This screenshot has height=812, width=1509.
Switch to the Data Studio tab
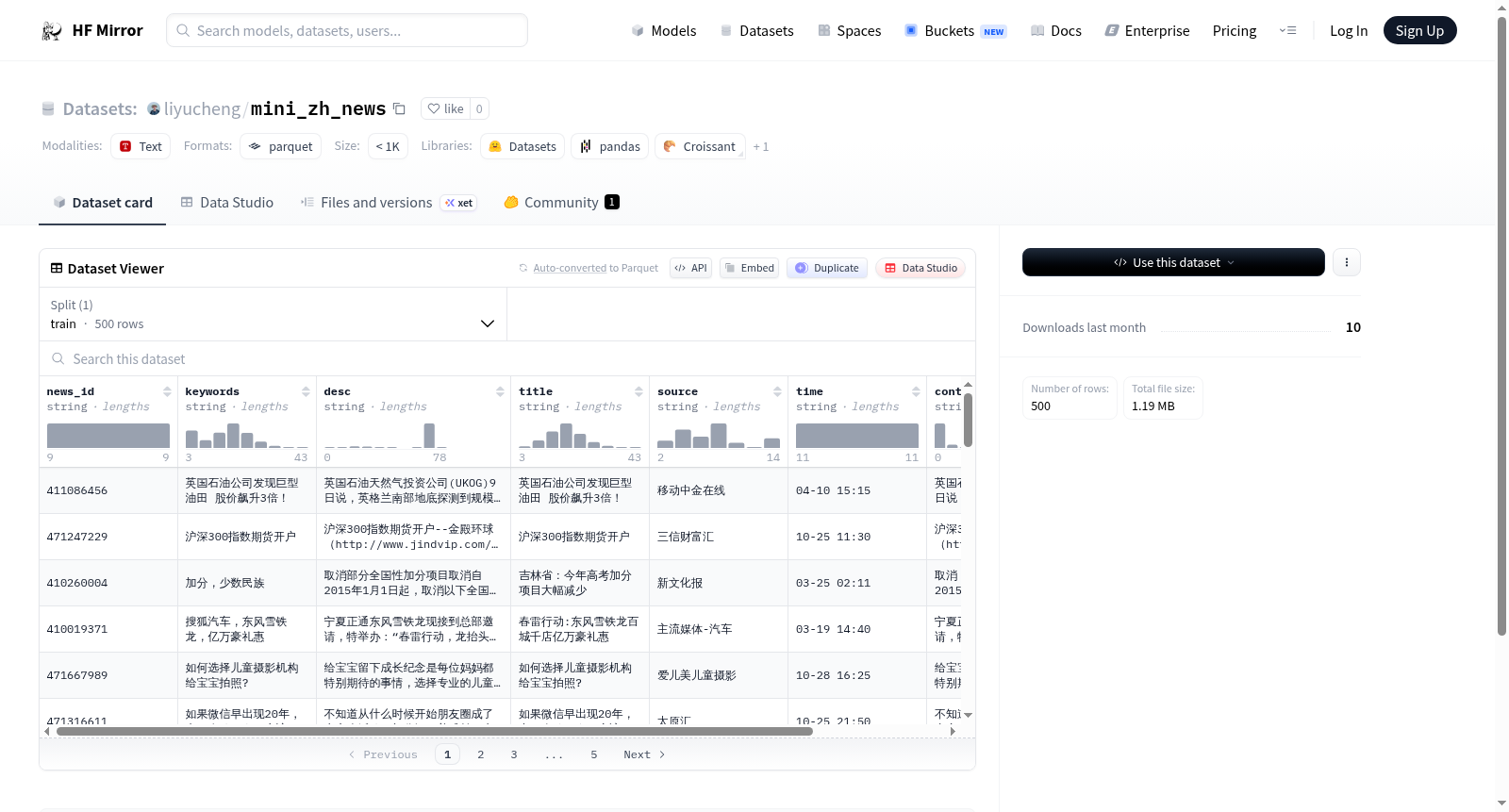pyautogui.click(x=227, y=203)
